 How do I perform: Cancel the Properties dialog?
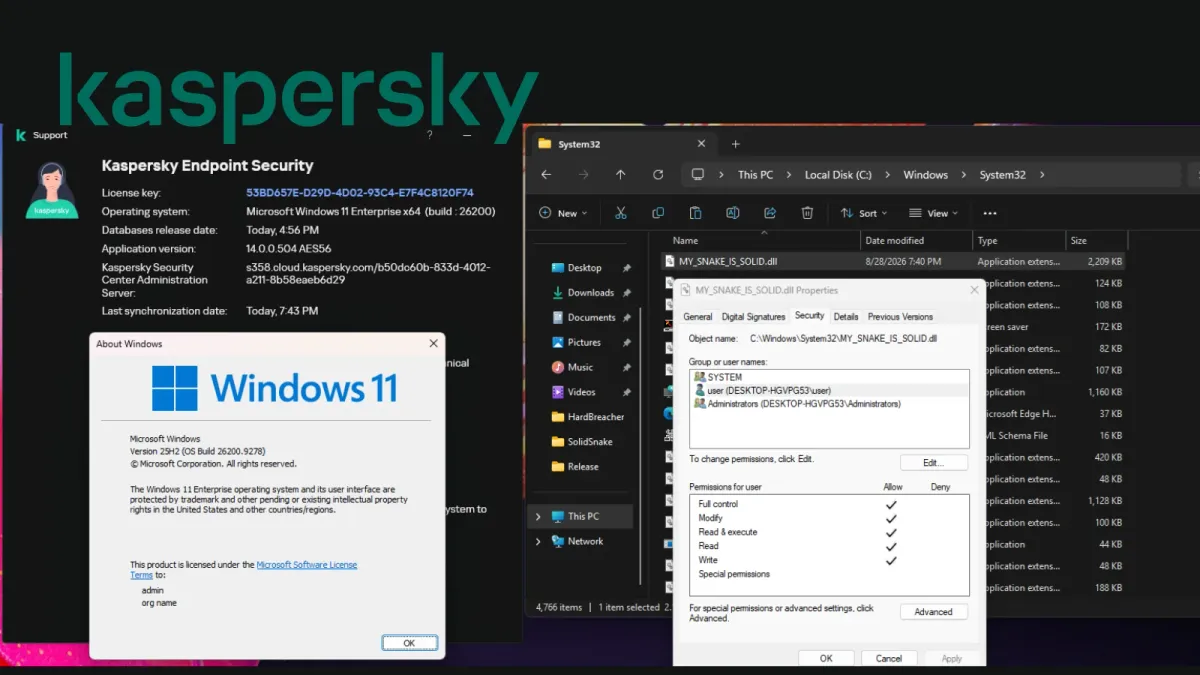coord(889,658)
